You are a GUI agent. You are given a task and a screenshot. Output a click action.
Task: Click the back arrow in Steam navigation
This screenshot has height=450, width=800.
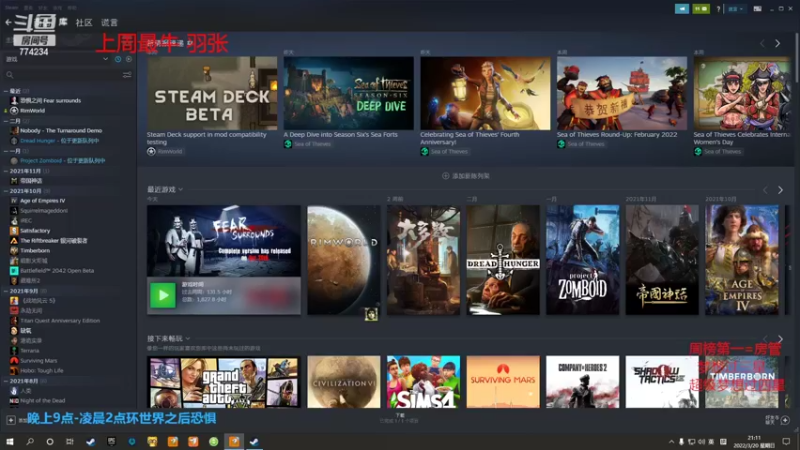(x=8, y=22)
